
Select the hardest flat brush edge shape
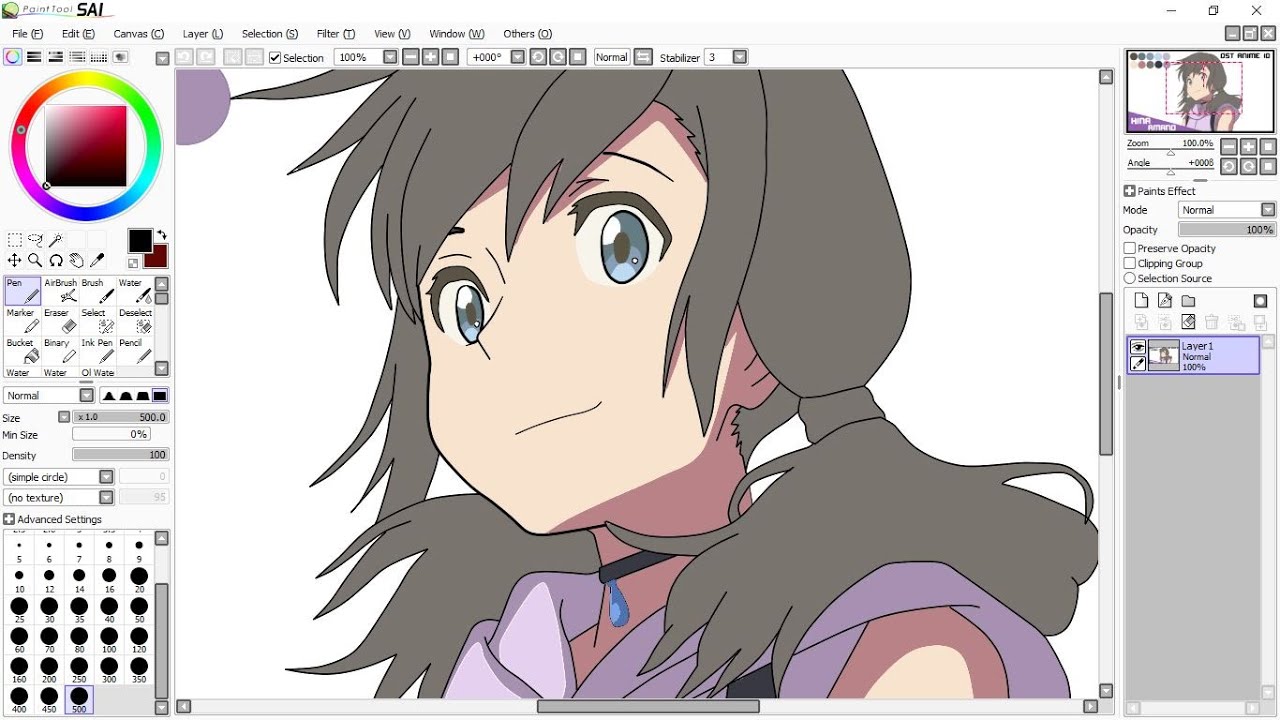click(160, 396)
